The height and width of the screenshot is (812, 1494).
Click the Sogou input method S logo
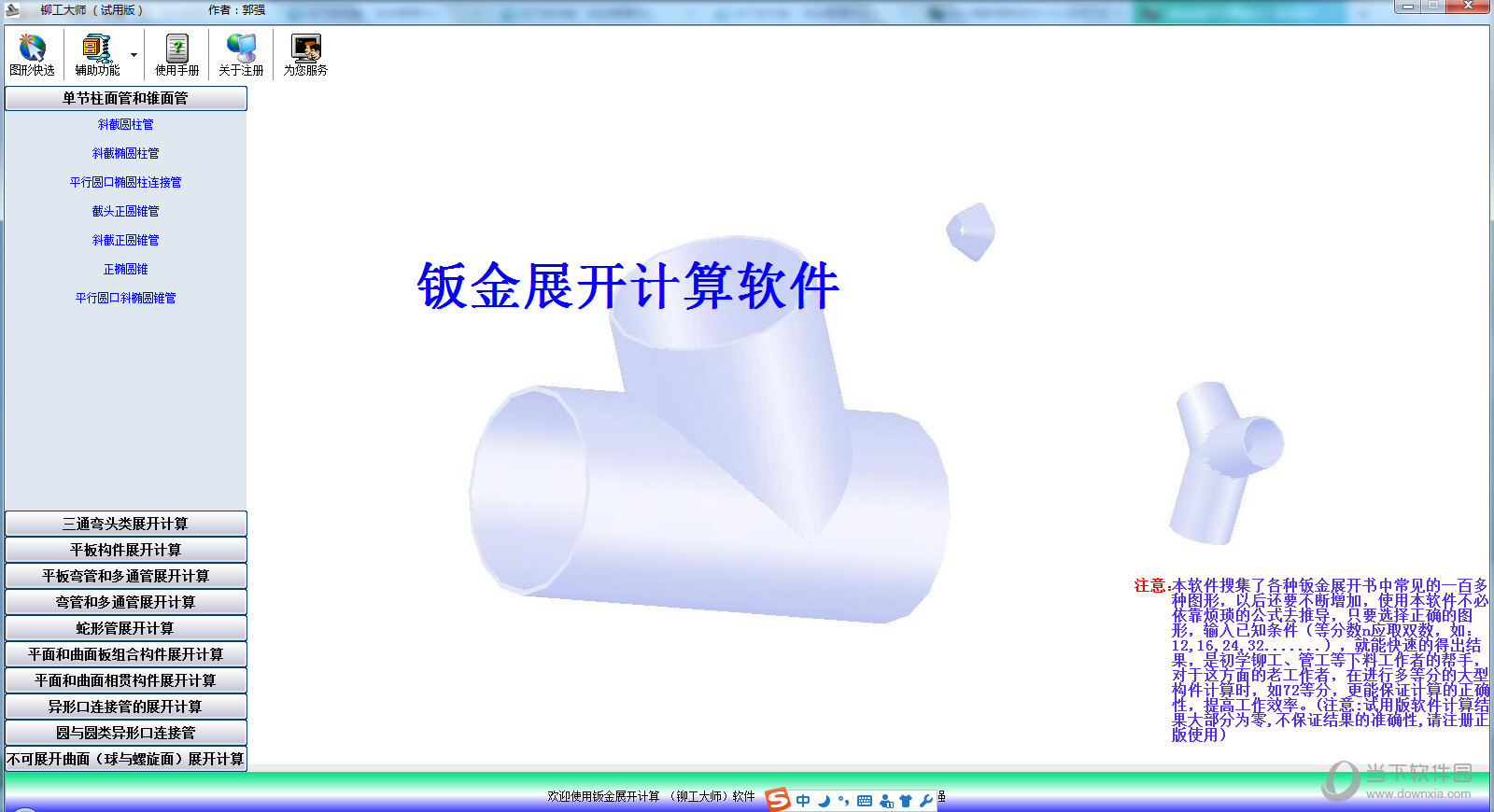[x=778, y=799]
